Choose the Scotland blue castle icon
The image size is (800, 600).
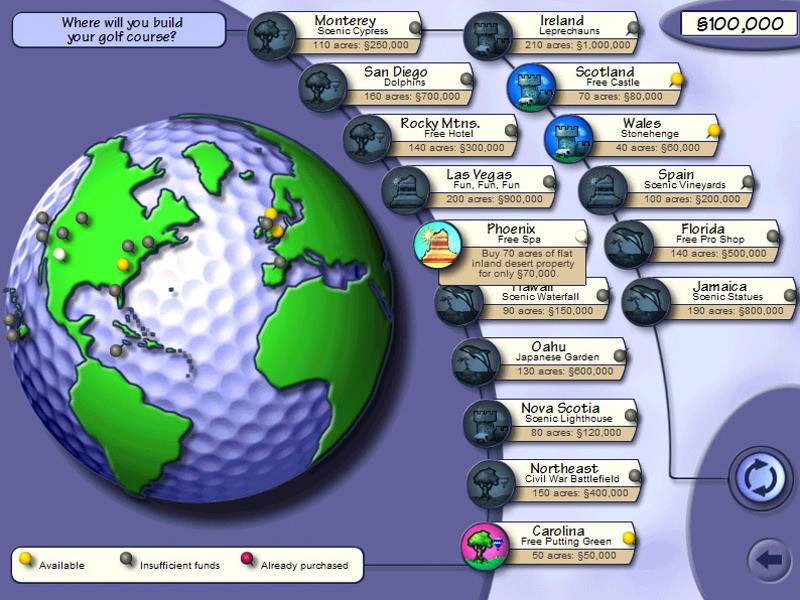pyautogui.click(x=531, y=88)
